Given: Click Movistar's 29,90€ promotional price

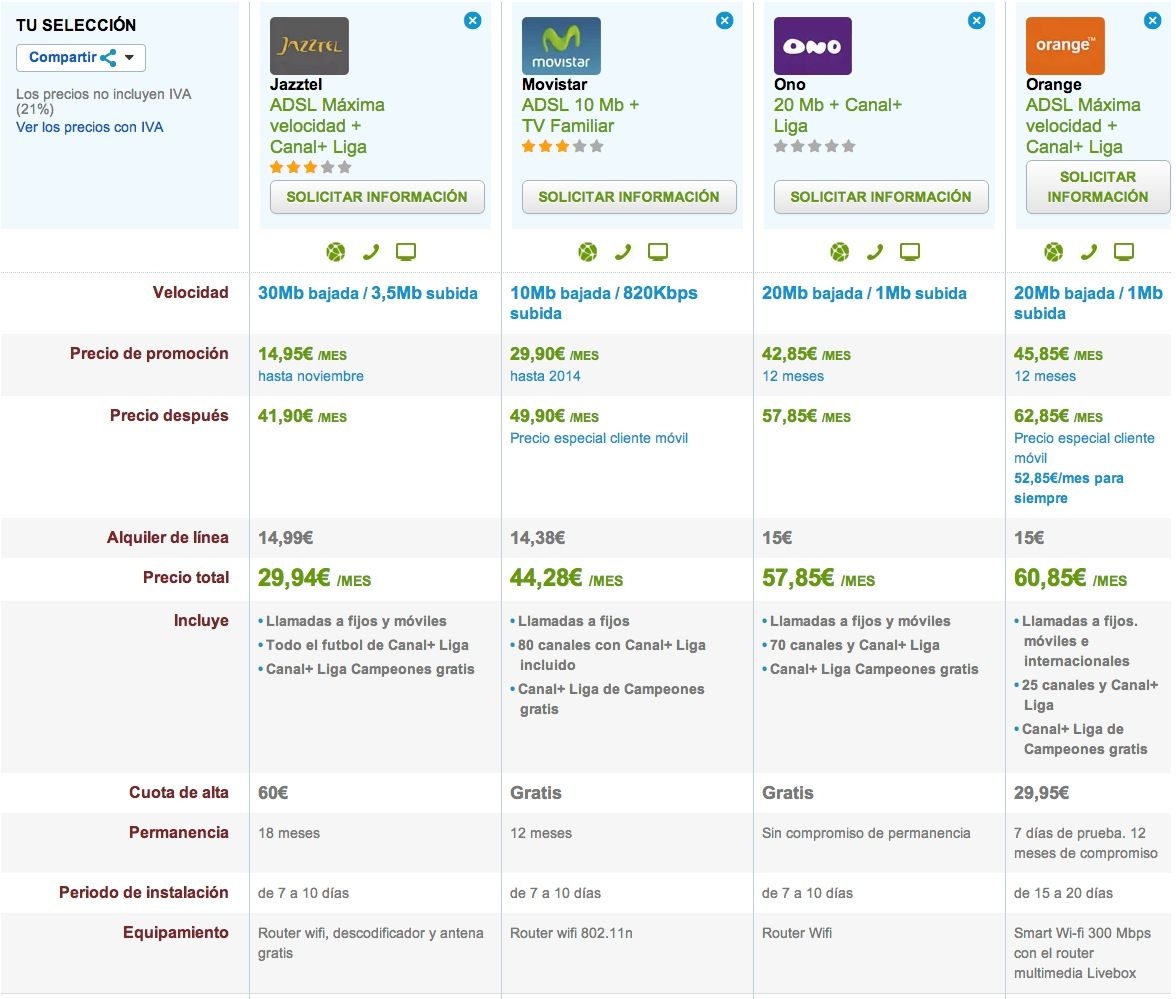Looking at the screenshot, I should pos(554,354).
